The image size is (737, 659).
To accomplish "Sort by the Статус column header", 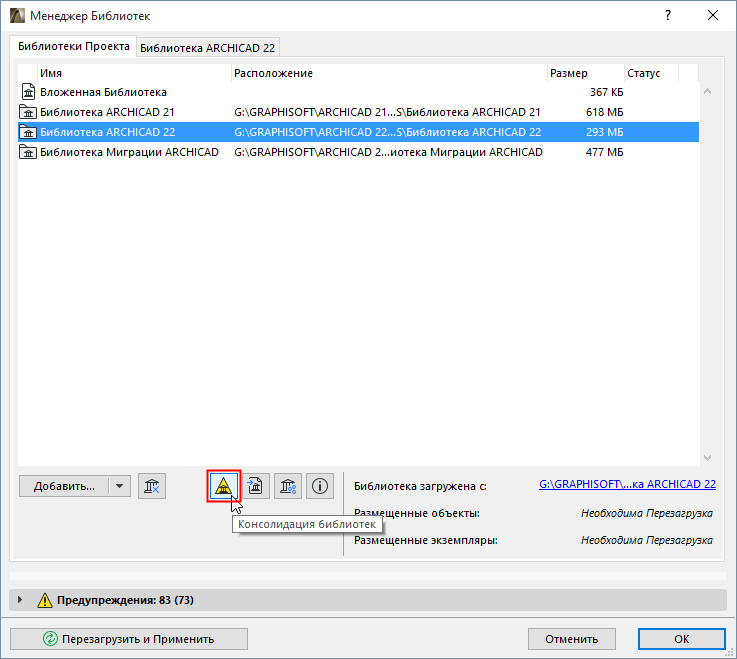I will click(651, 73).
